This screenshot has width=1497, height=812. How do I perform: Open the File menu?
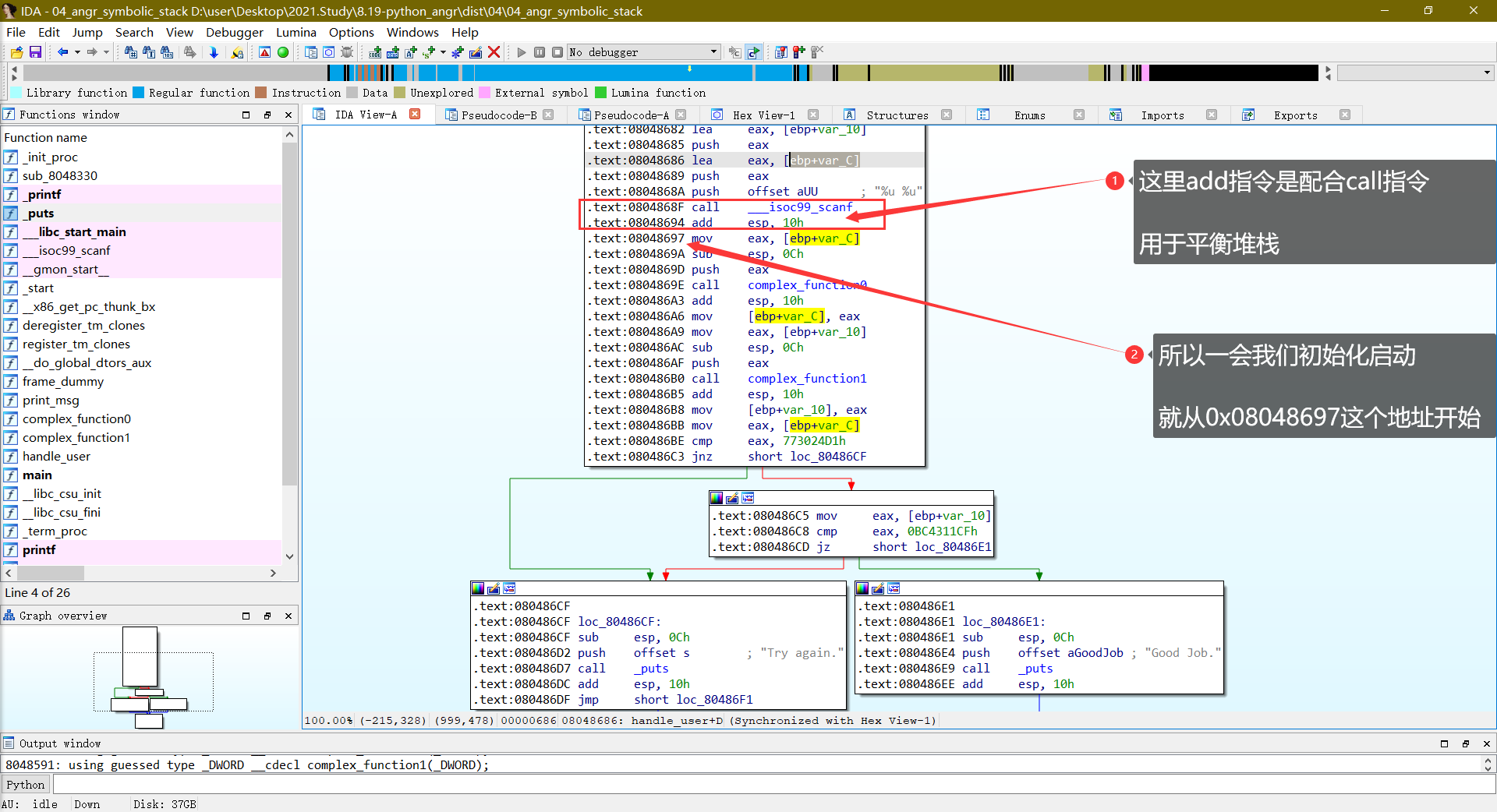click(16, 32)
